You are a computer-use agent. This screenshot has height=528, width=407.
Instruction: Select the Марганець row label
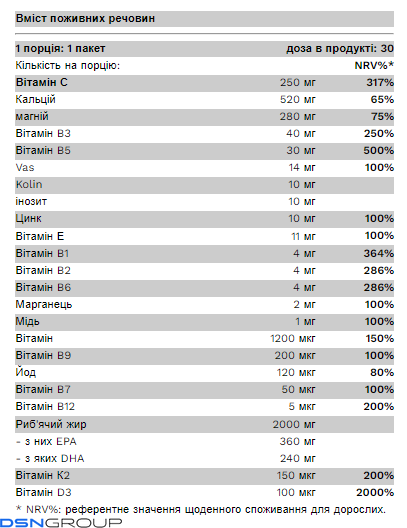point(44,305)
